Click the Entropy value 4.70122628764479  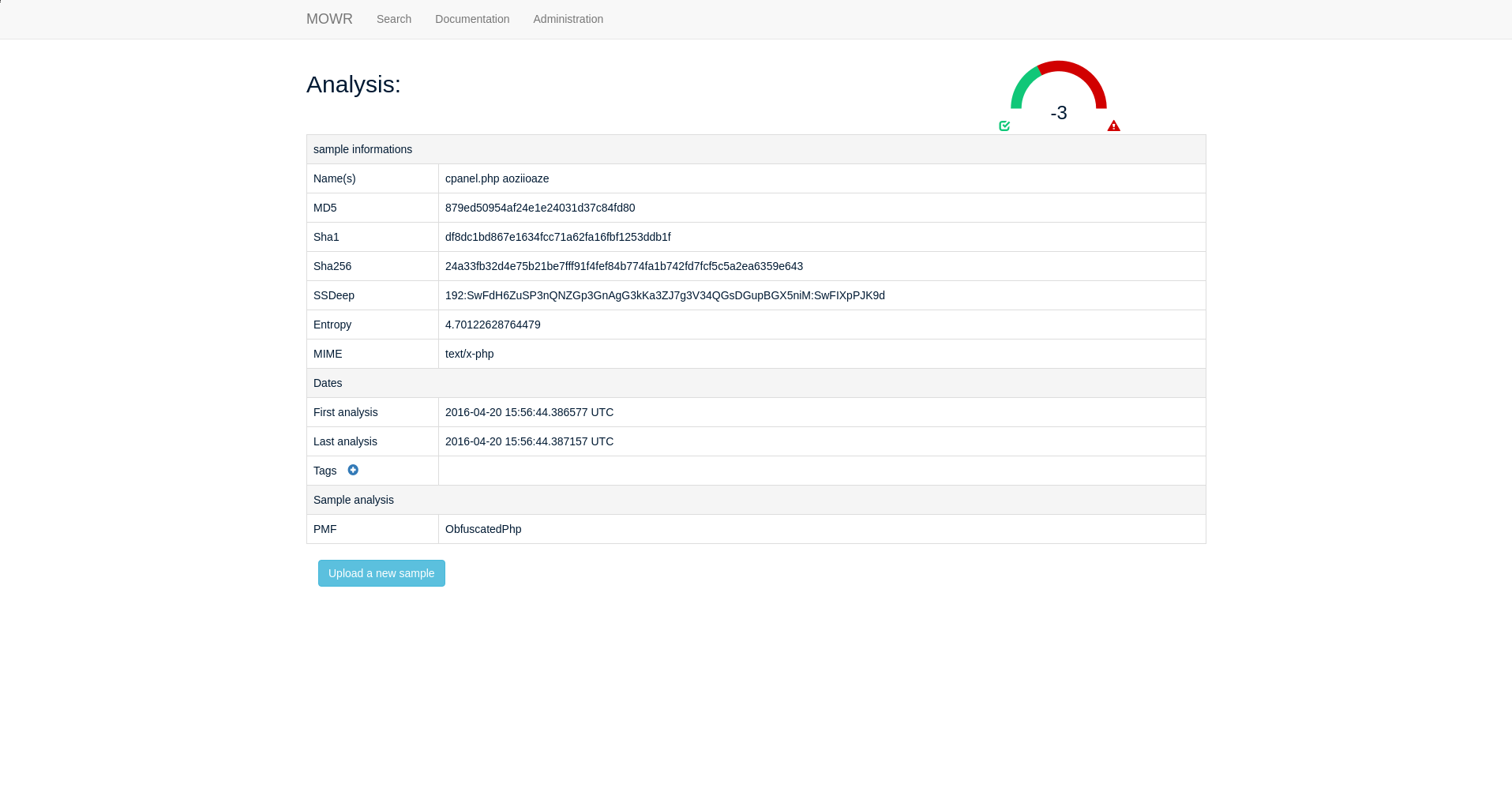tap(493, 325)
